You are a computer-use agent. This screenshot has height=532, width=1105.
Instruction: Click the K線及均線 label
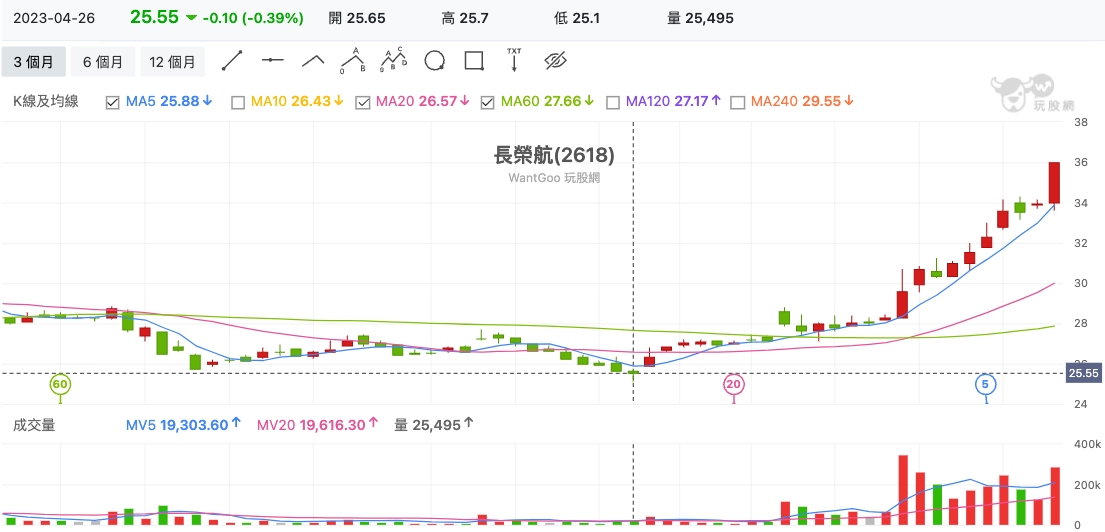[46, 101]
